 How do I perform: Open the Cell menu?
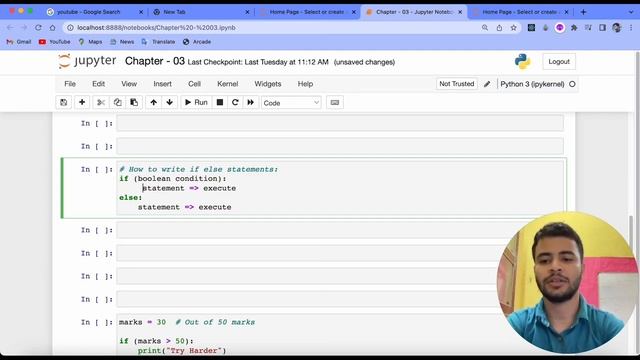[194, 84]
